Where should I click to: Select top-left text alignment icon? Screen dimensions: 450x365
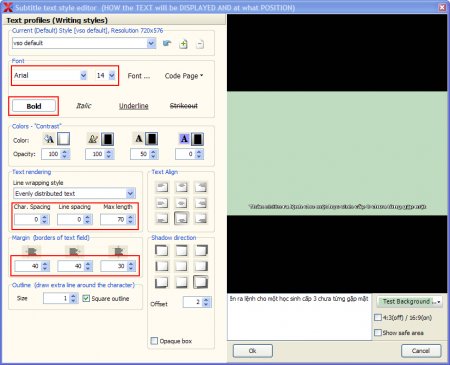(162, 187)
